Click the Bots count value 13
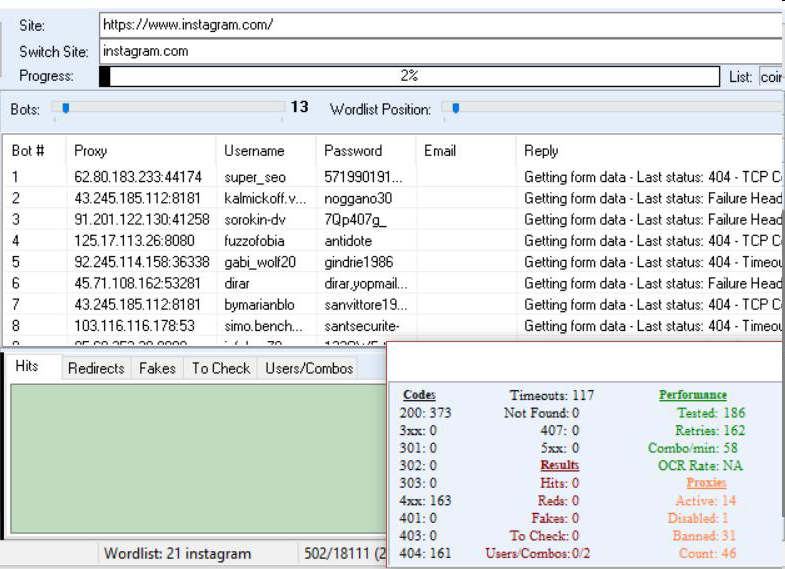This screenshot has height=569, width=785. click(299, 107)
